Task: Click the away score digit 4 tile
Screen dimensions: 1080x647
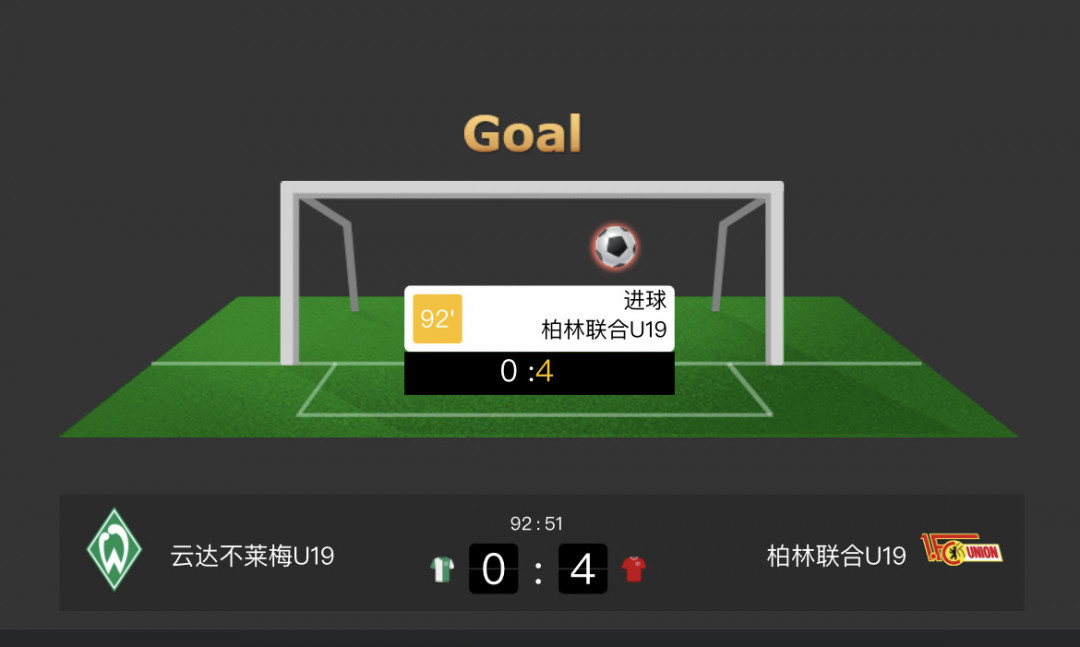Action: (x=583, y=569)
